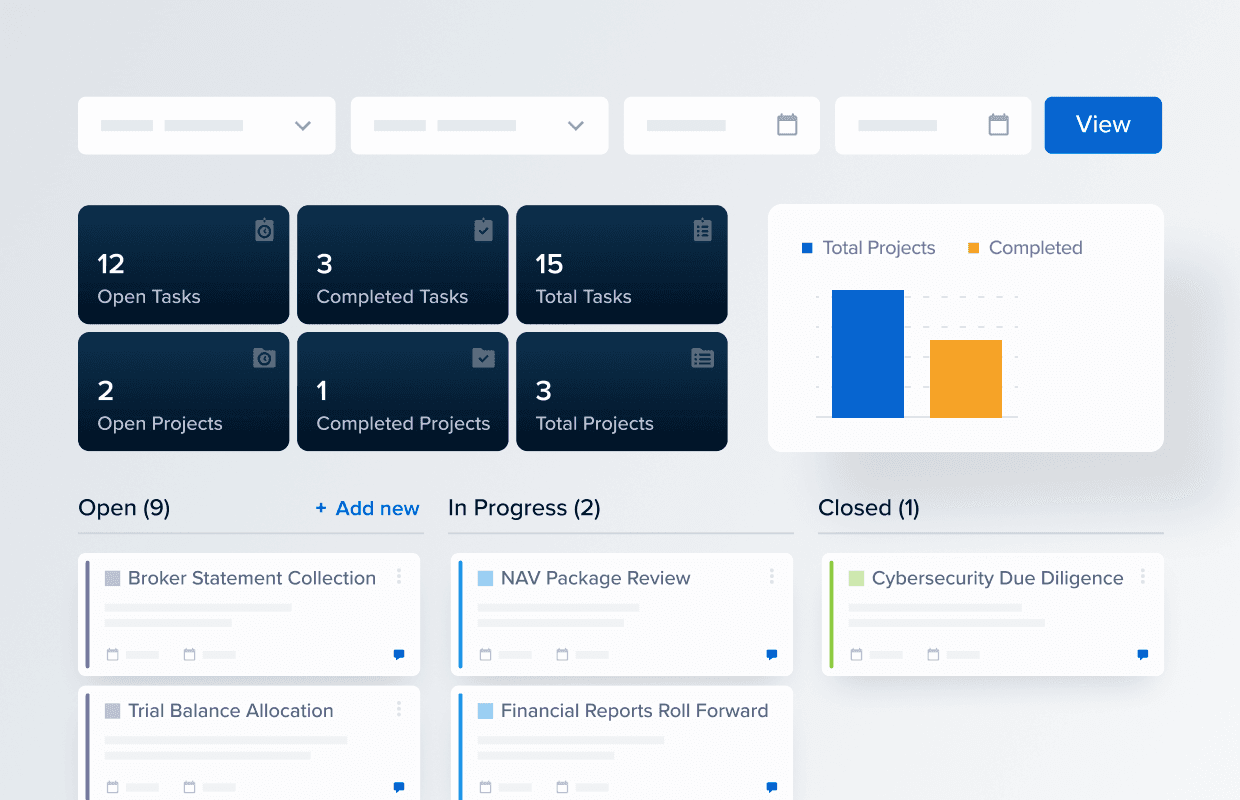
Task: Click Add new in Open column
Action: coord(368,508)
